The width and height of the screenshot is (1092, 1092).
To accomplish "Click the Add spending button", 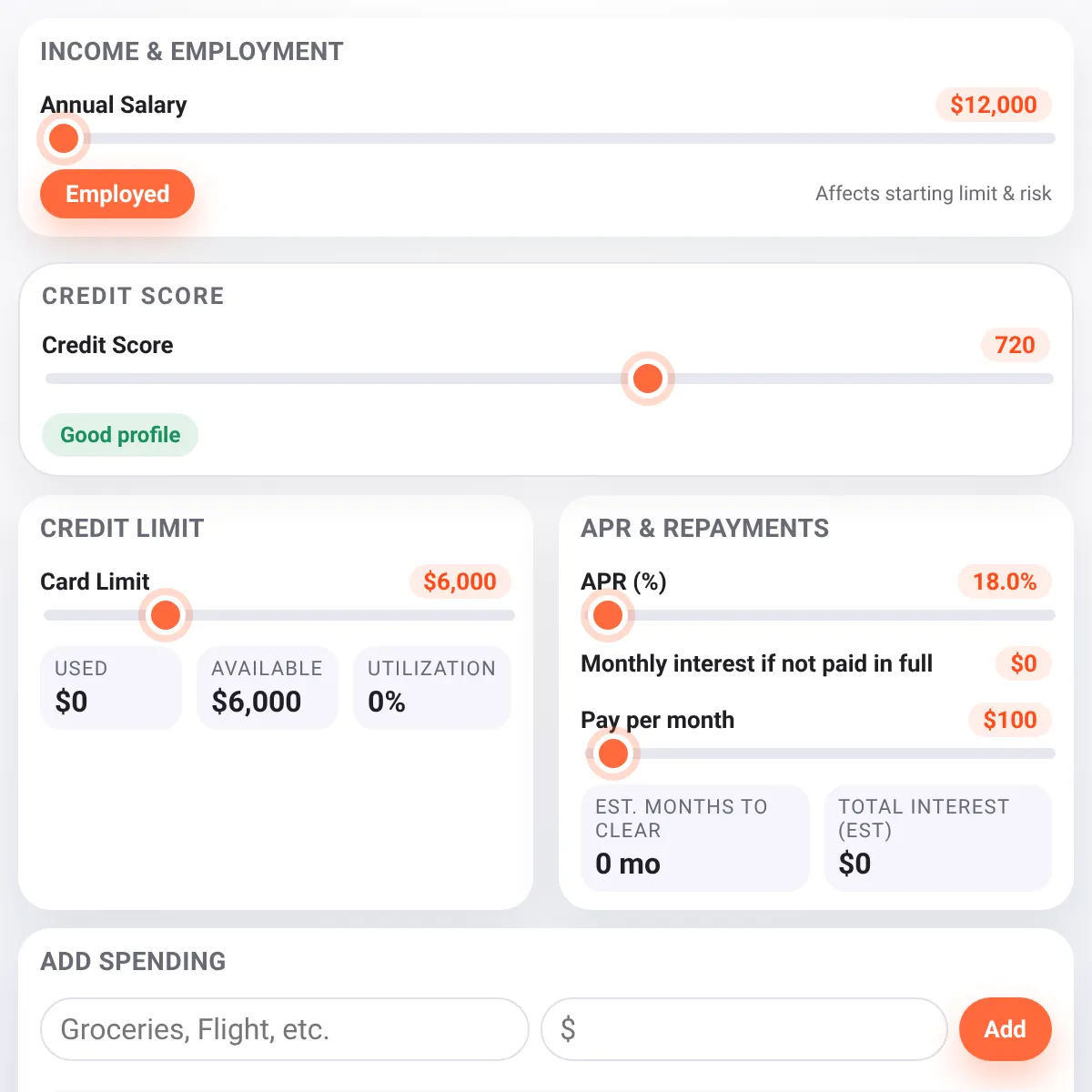I will [x=1006, y=1029].
